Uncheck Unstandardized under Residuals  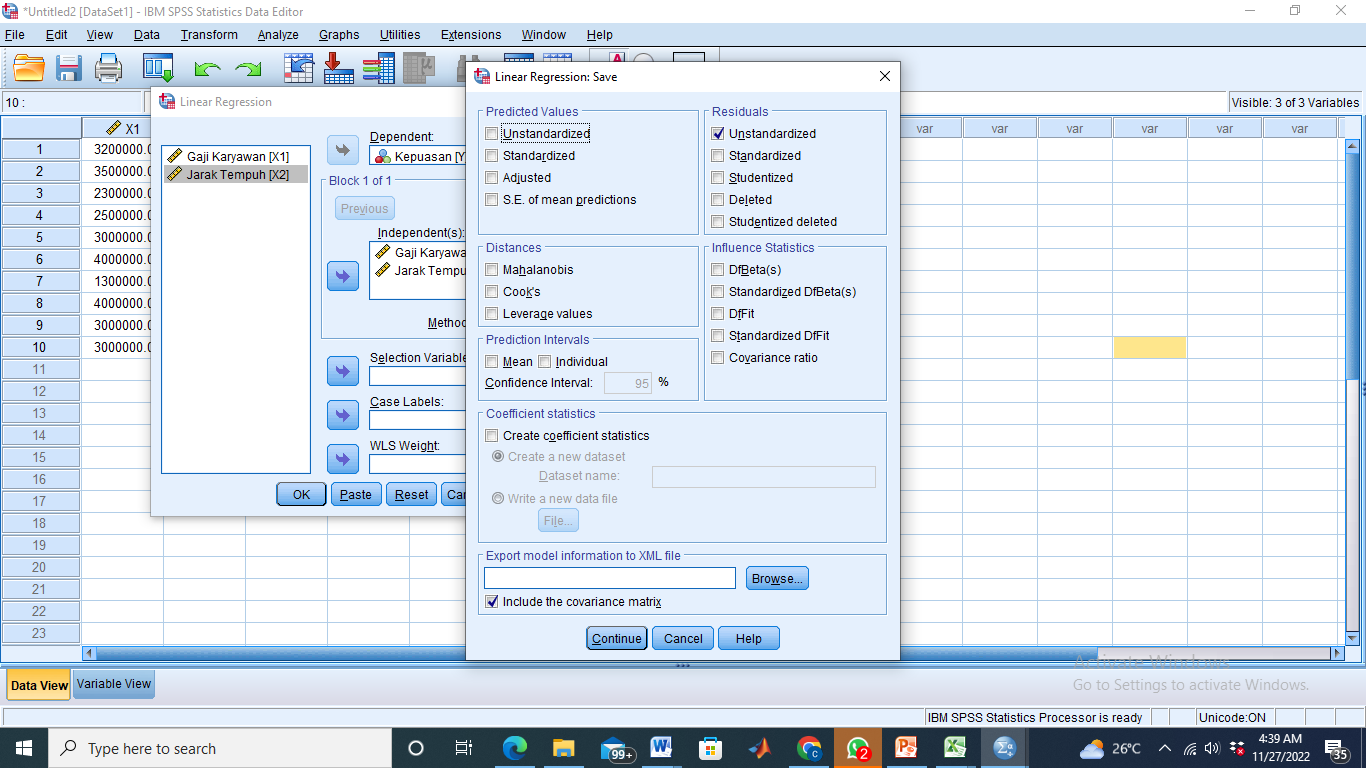(718, 134)
